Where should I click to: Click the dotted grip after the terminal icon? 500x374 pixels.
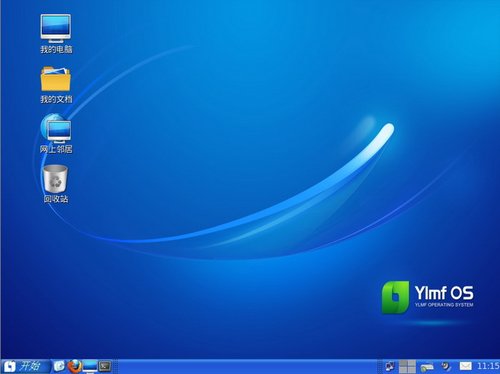pos(115,367)
